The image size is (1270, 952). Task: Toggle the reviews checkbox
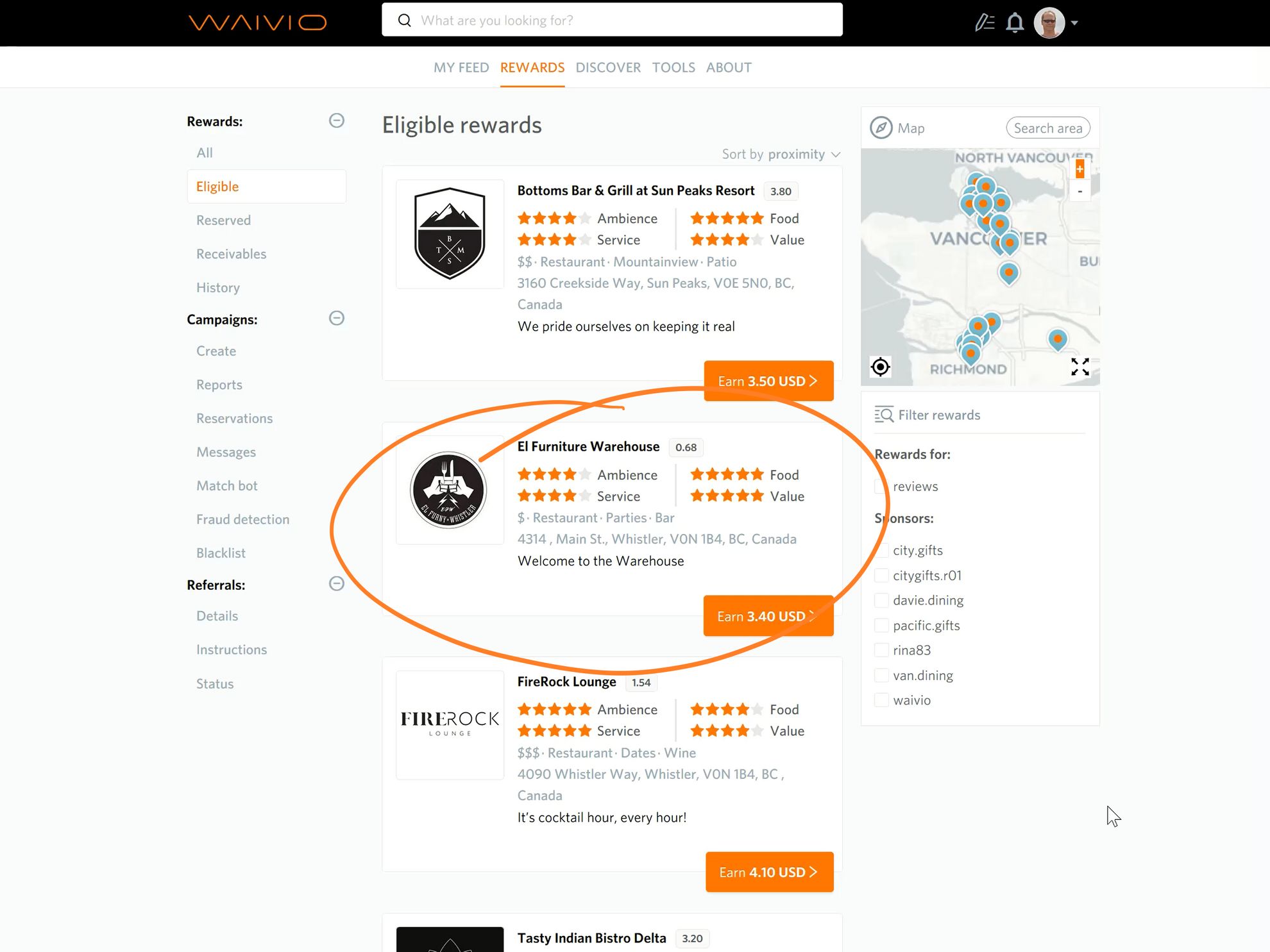pyautogui.click(x=882, y=486)
